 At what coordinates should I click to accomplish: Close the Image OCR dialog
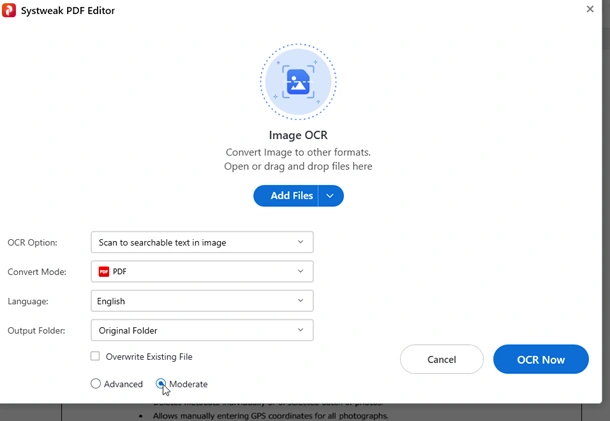pyautogui.click(x=590, y=9)
